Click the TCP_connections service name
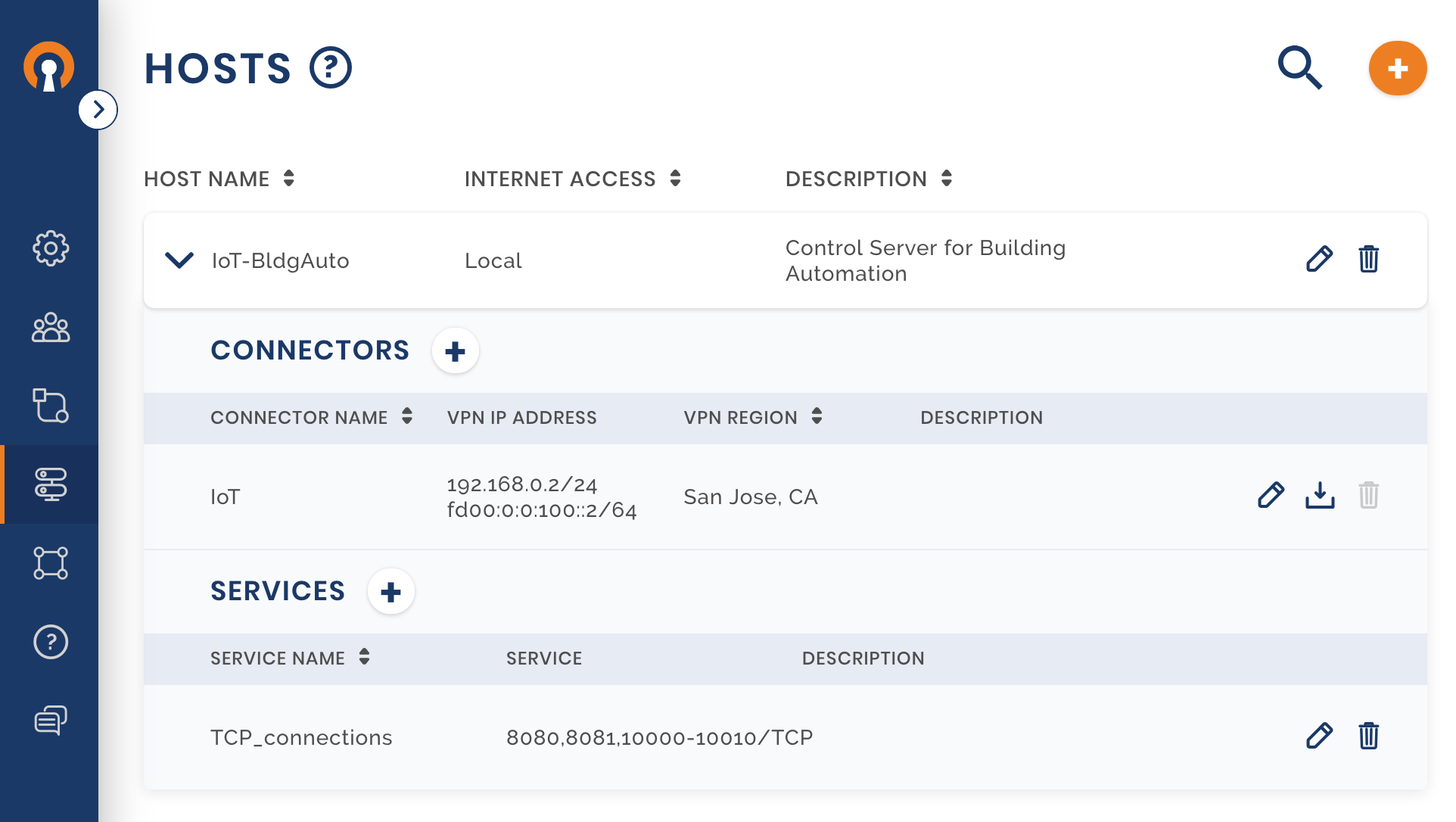1456x822 pixels. pyautogui.click(x=301, y=737)
